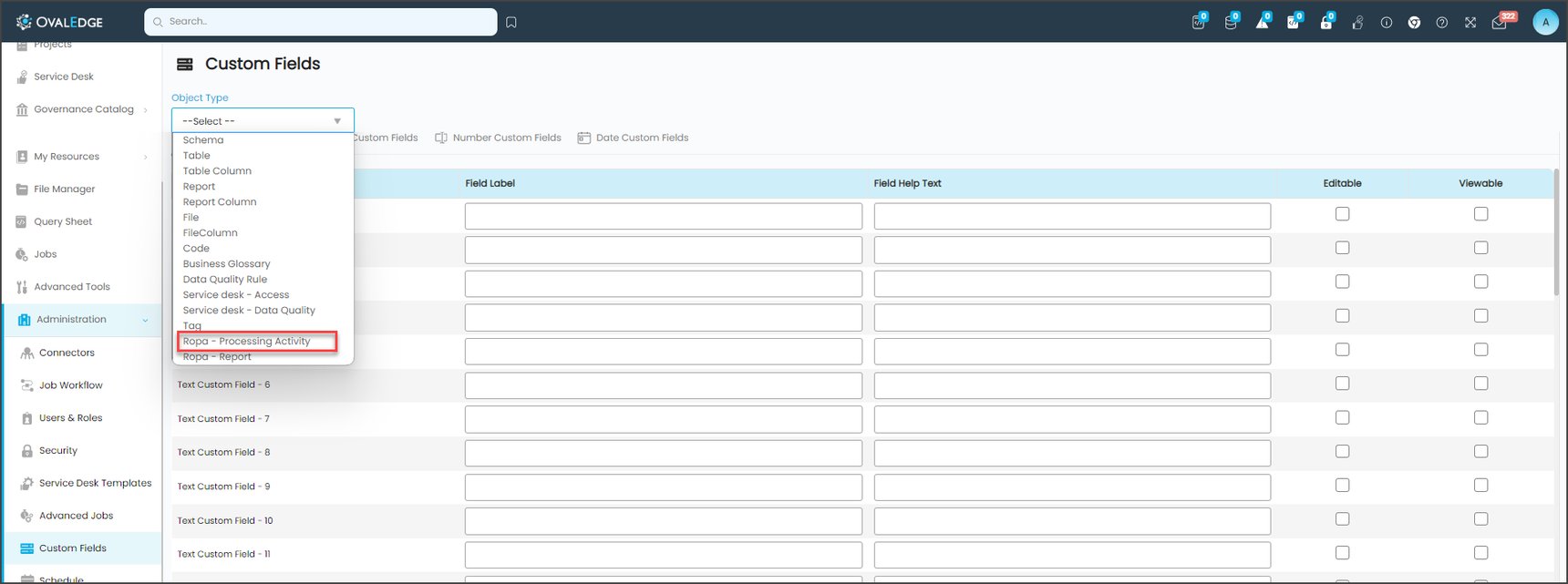Click the Chrome extension icon in header
This screenshot has height=584, width=1568.
point(1414,23)
